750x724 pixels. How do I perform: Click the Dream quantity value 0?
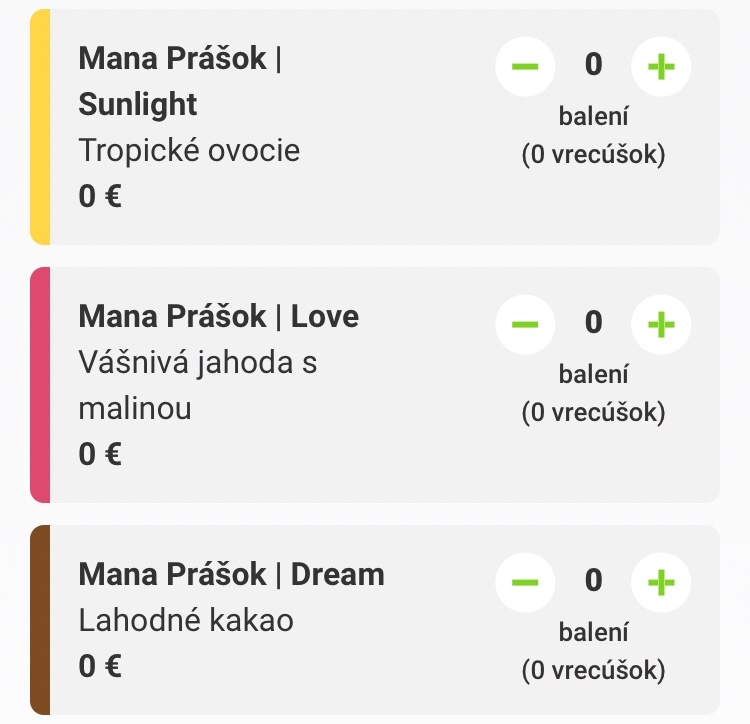[x=593, y=580]
